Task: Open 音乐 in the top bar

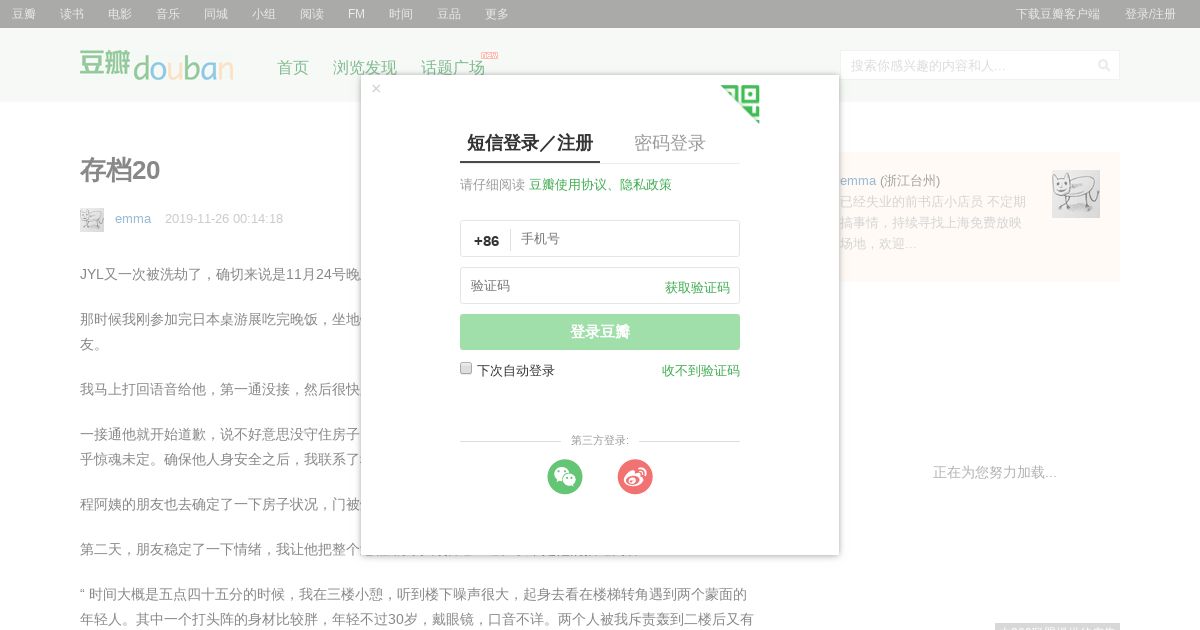Action: tap(168, 14)
